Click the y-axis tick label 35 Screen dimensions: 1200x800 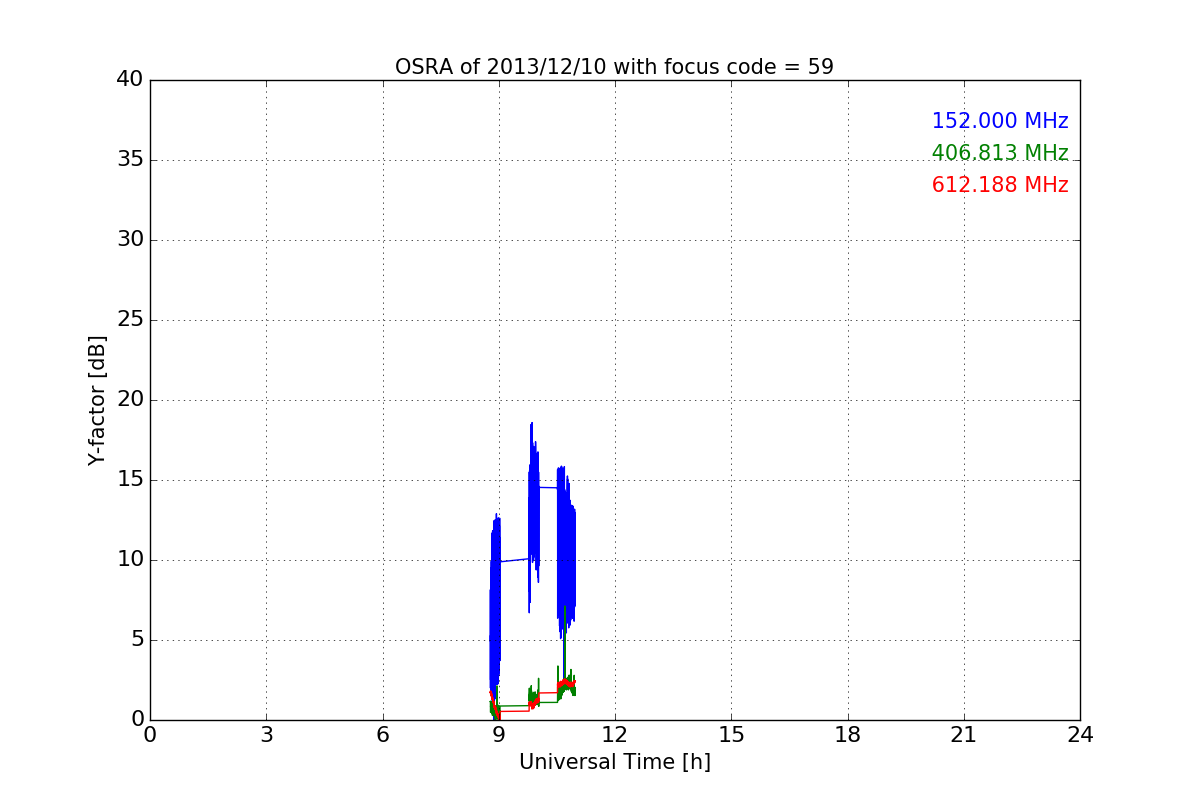point(129,160)
